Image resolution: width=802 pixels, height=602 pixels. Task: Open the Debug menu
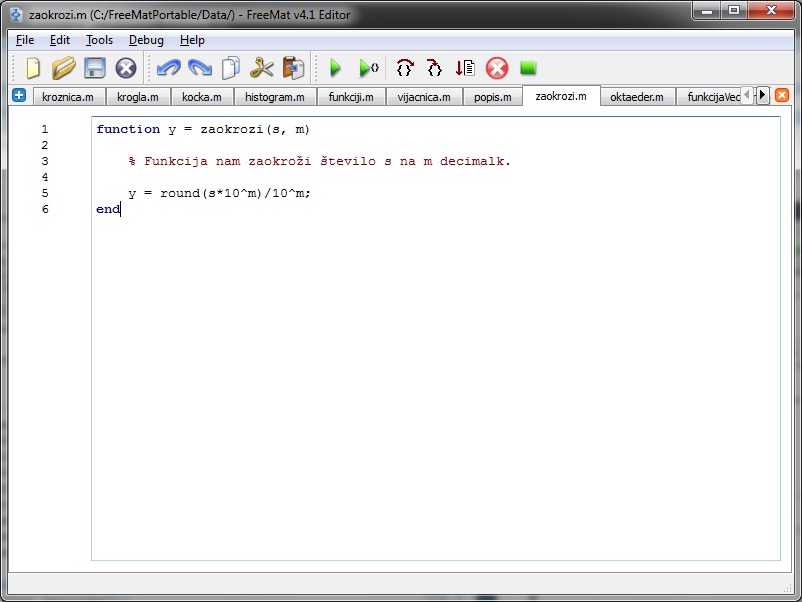click(146, 40)
